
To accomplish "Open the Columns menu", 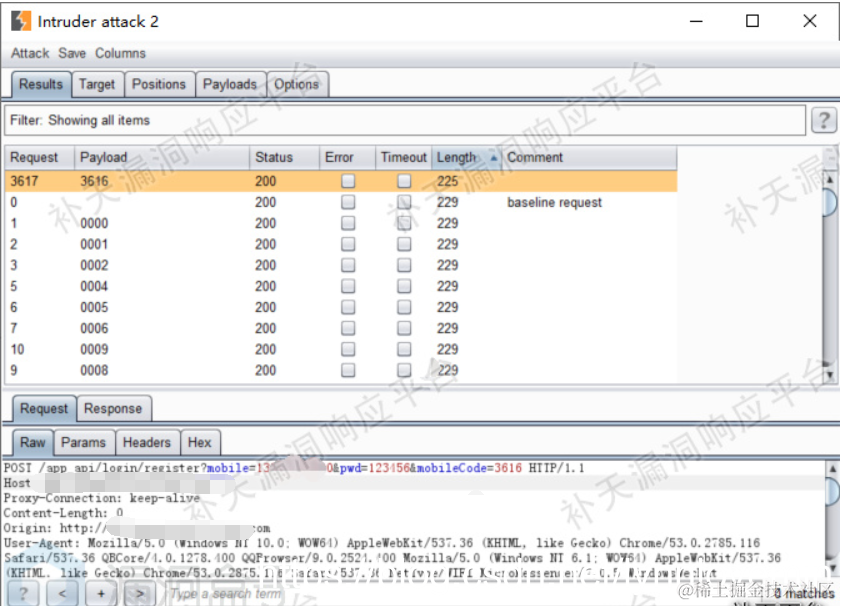I will 120,53.
